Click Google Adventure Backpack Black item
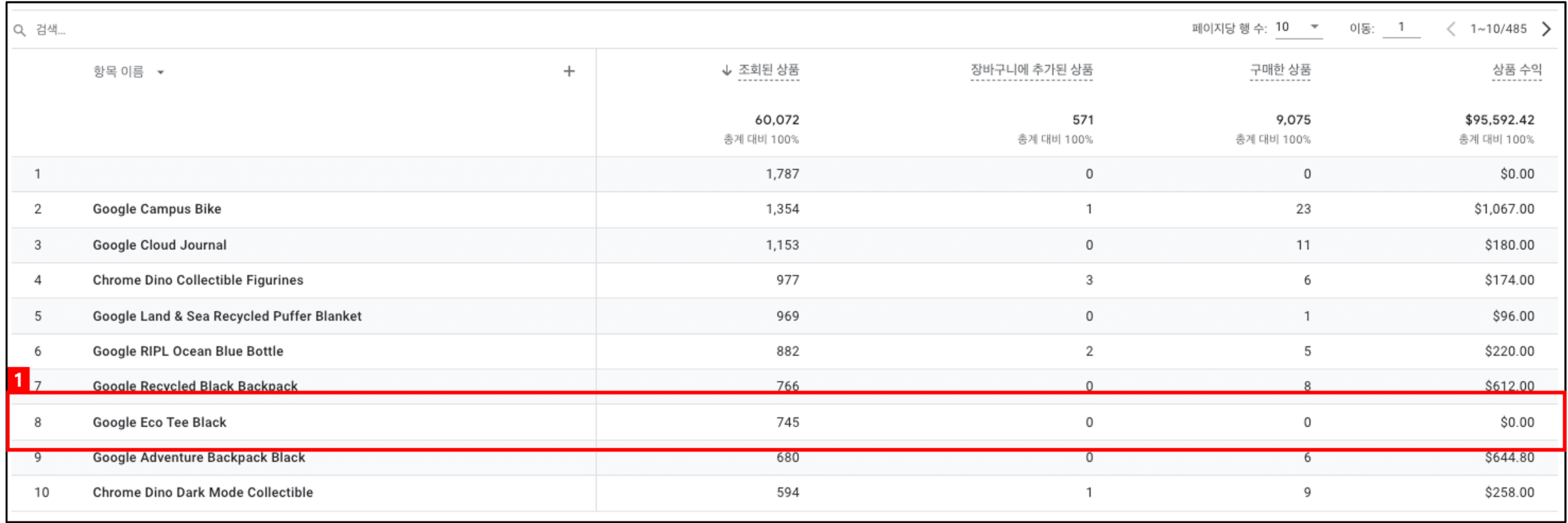Image resolution: width=1568 pixels, height=523 pixels. tap(199, 457)
